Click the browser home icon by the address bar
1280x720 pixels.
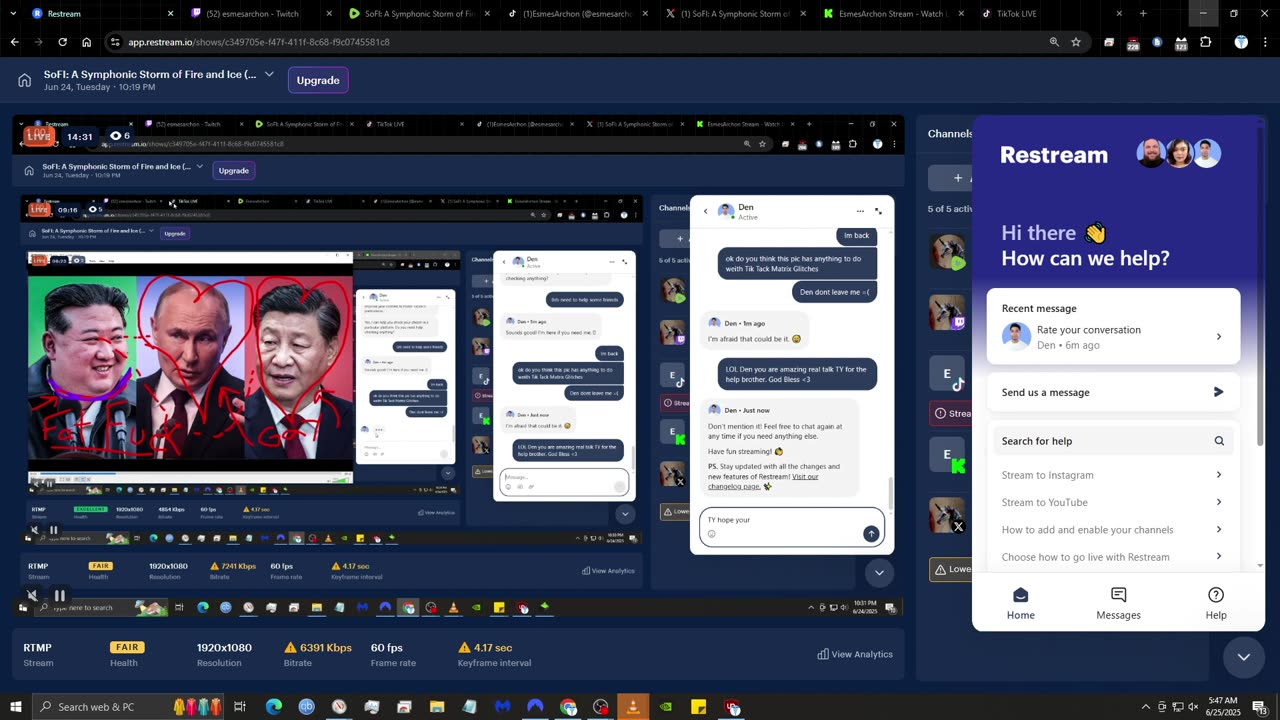coord(86,42)
